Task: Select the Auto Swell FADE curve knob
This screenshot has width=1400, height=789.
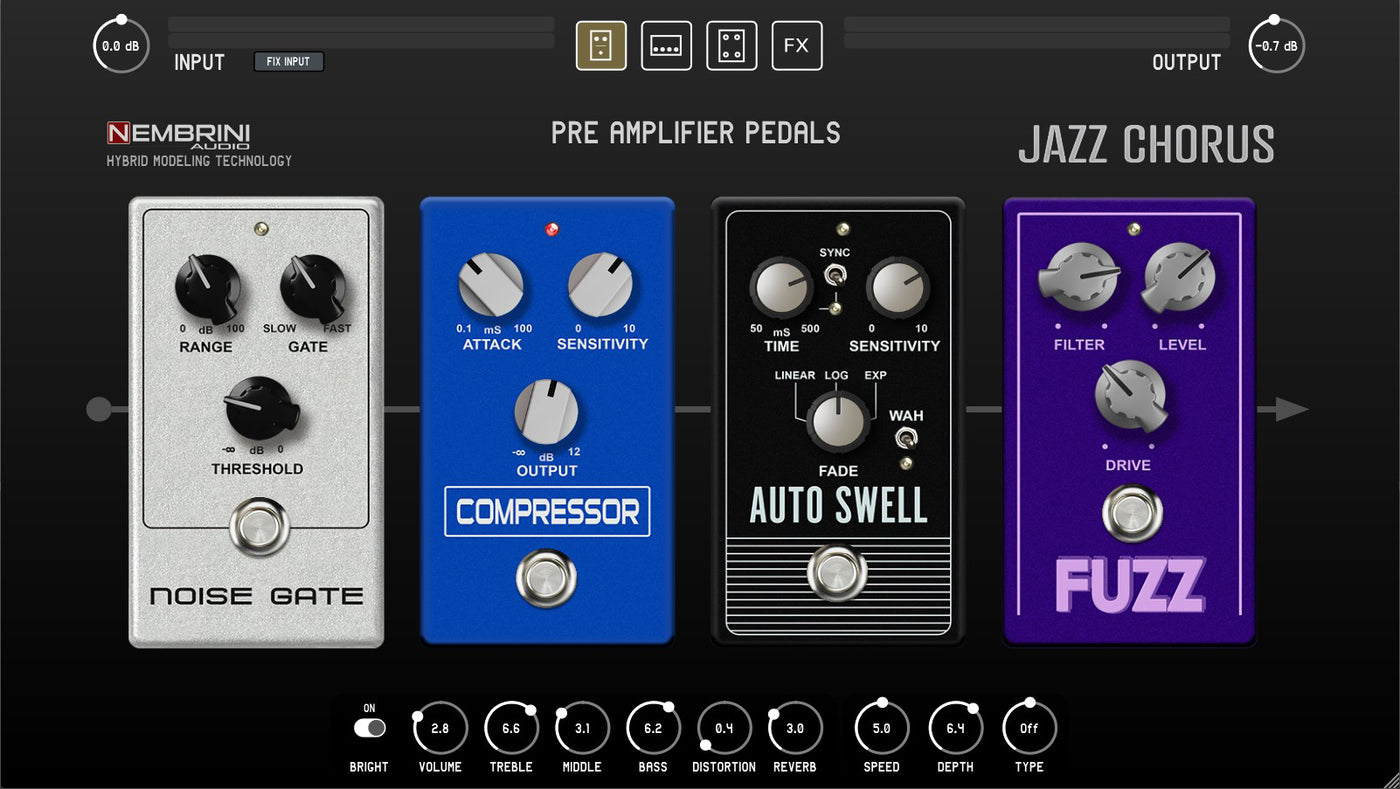Action: (838, 421)
